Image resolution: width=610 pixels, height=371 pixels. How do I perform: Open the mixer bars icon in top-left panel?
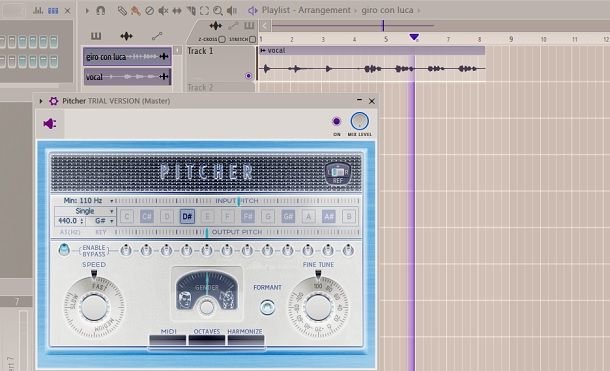(38, 10)
